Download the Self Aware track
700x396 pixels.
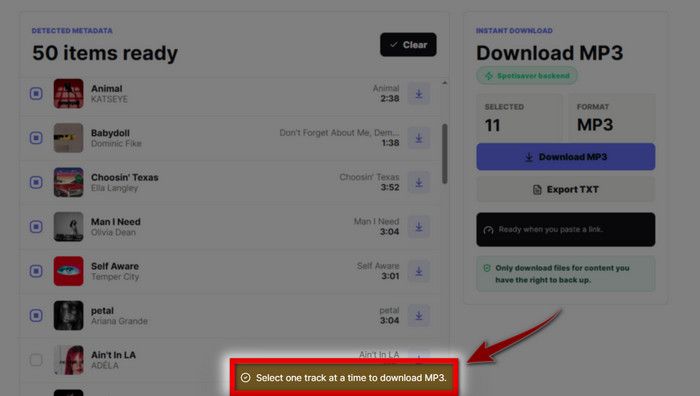click(x=419, y=271)
